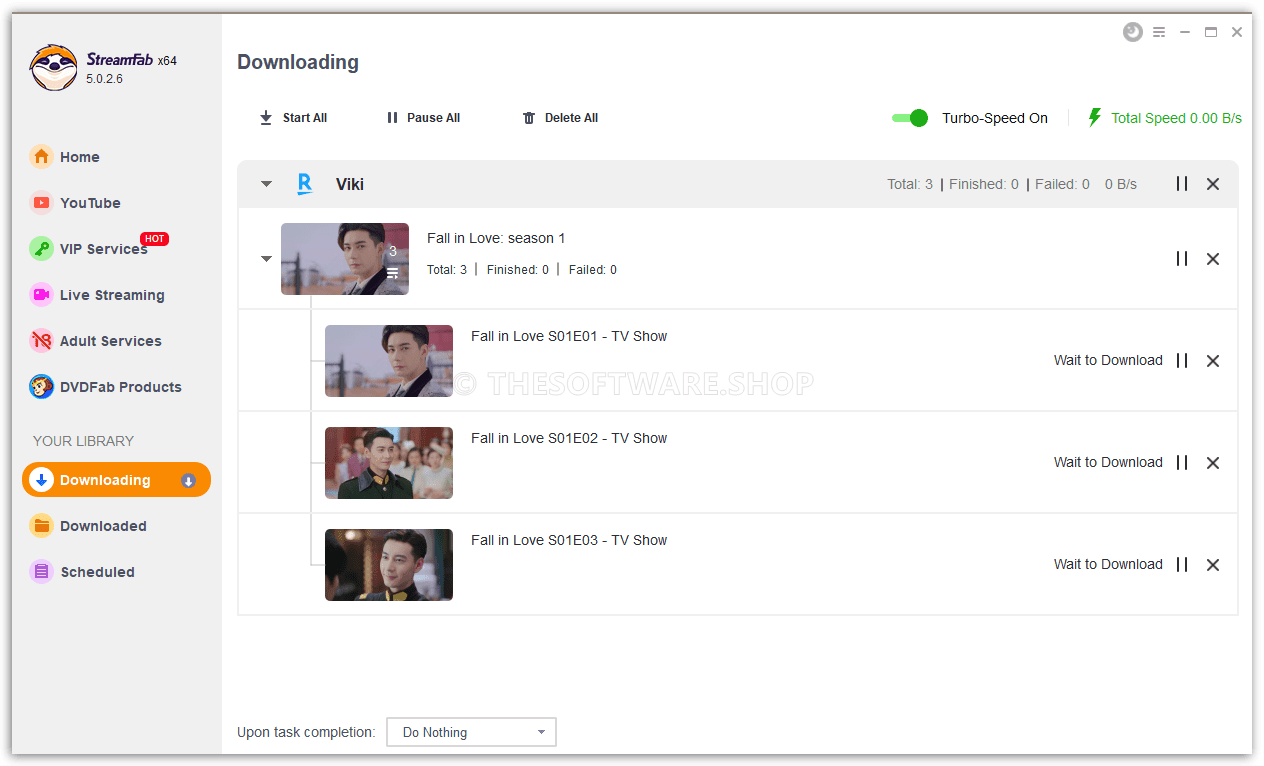The height and width of the screenshot is (766, 1264).
Task: Pause the S01E03 download
Action: (x=1182, y=565)
